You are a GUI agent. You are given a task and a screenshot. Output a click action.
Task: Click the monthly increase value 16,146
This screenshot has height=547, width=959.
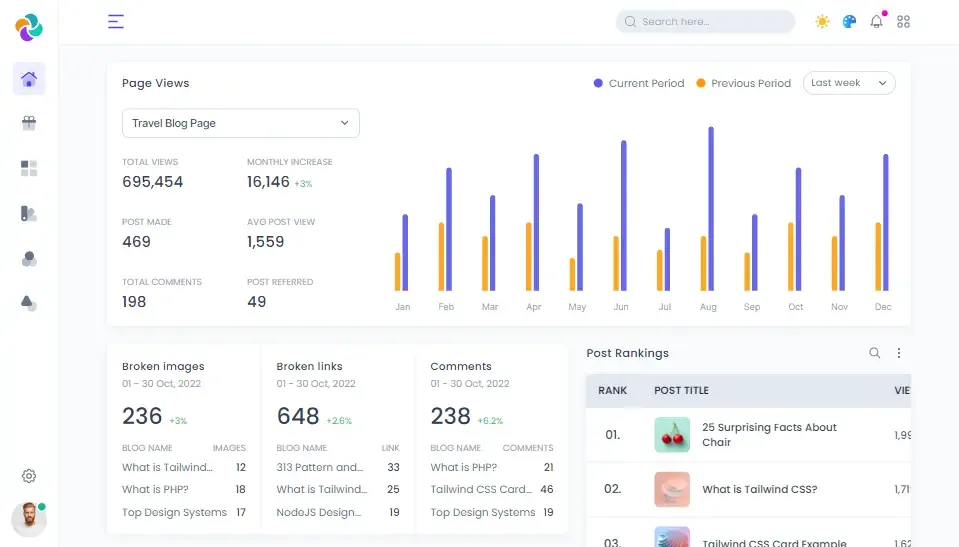click(268, 182)
